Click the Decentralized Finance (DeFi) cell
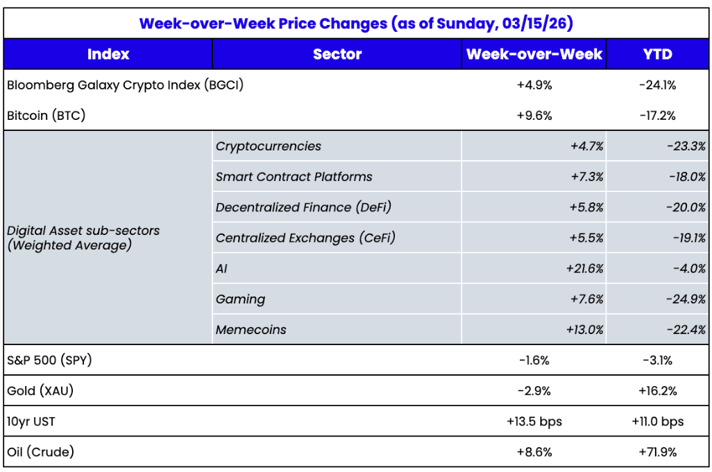 [x=303, y=207]
